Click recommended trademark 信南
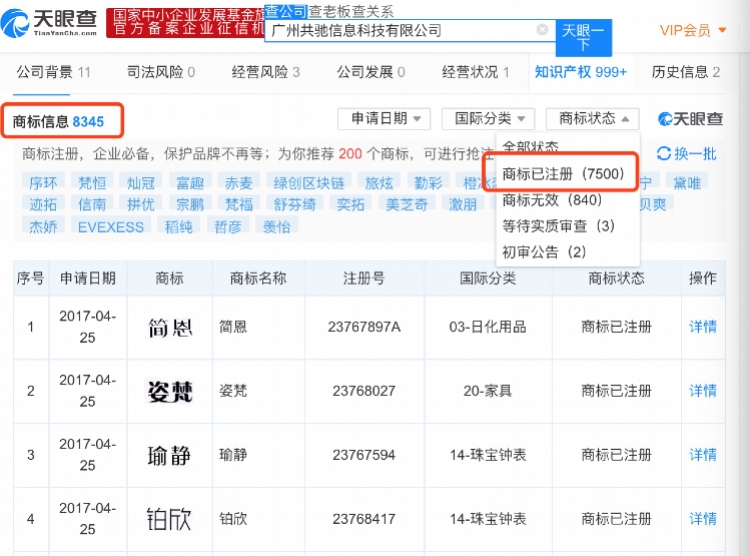Screen dimensions: 750x556 pos(92,204)
